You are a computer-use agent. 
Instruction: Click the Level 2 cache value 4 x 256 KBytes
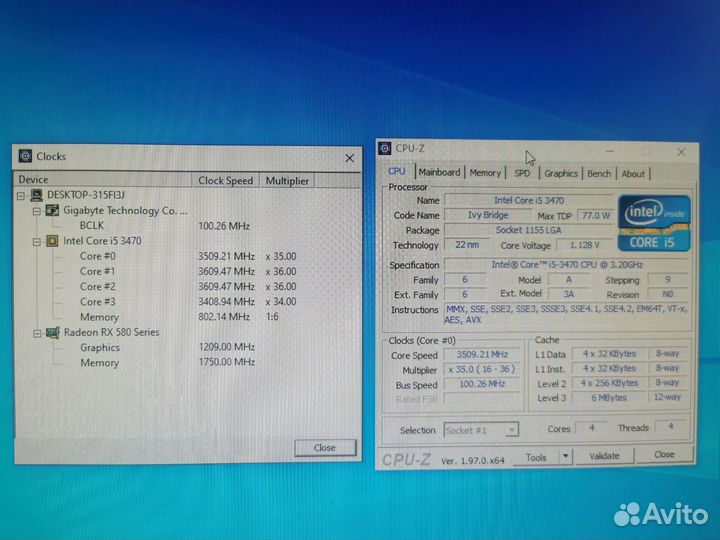[x=609, y=382]
